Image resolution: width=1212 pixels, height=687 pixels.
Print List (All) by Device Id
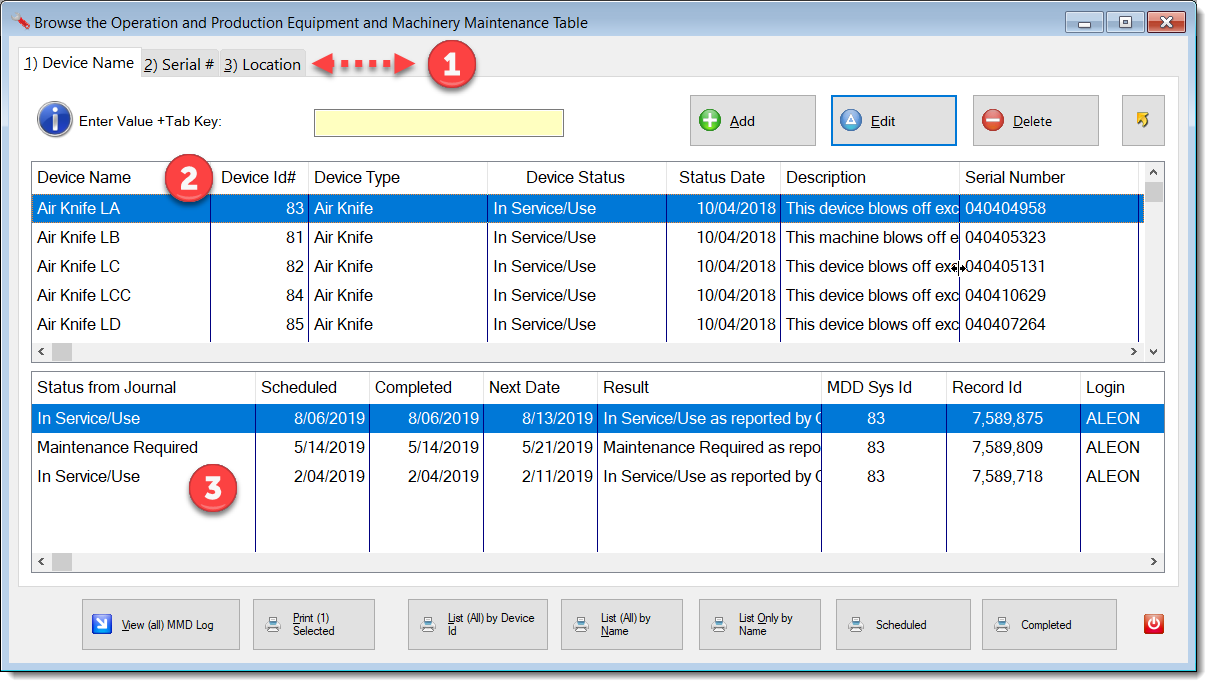point(477,625)
